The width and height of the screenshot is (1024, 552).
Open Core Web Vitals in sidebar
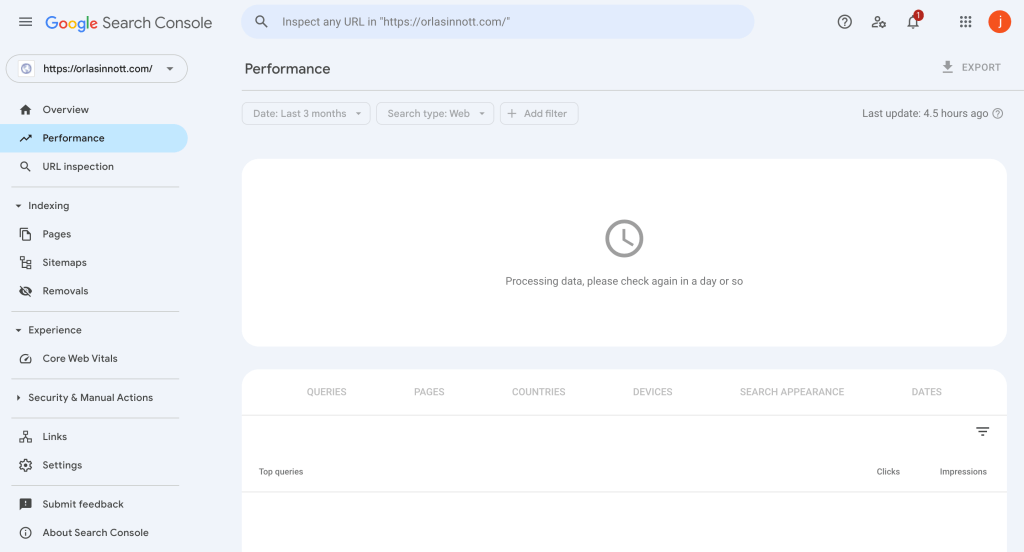click(80, 359)
